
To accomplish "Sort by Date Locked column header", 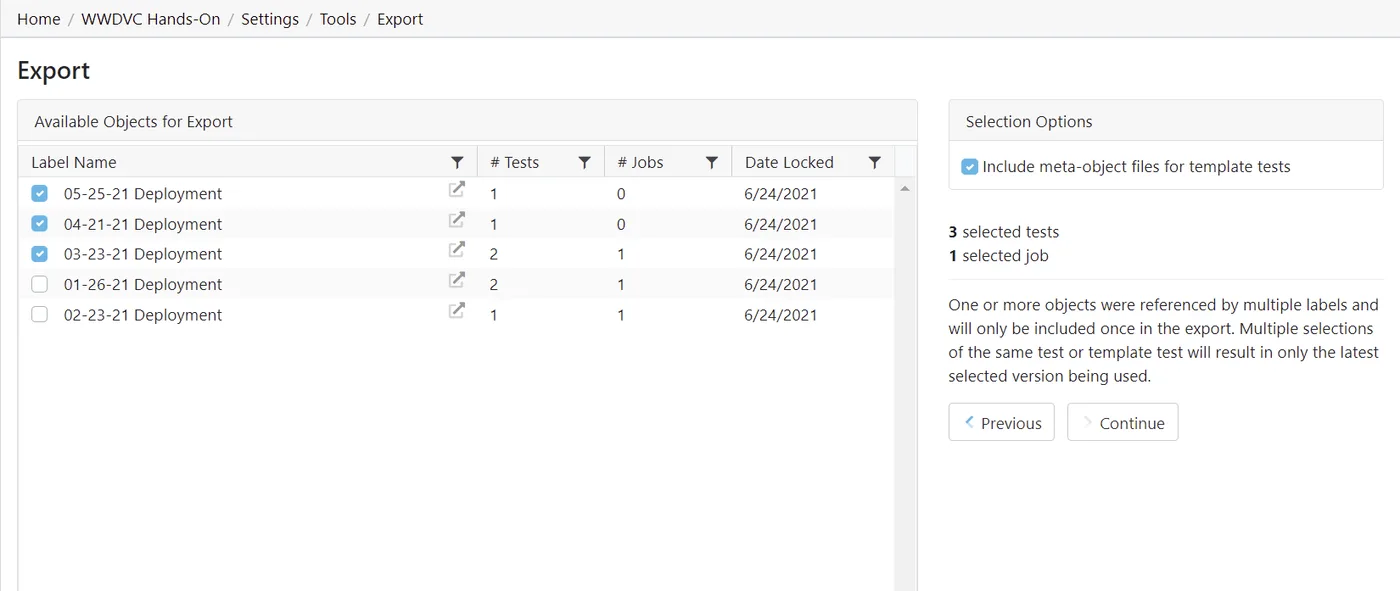I will tap(789, 162).
